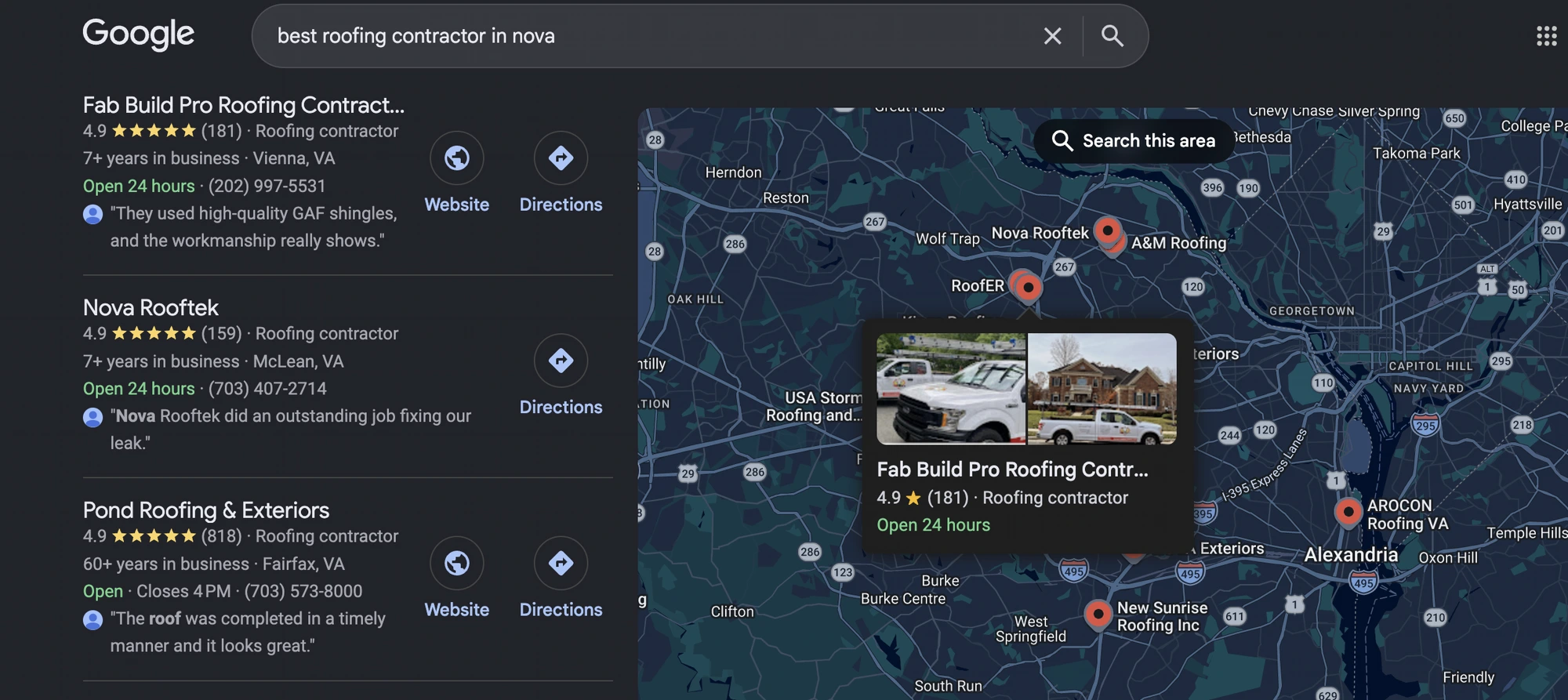Image resolution: width=1568 pixels, height=700 pixels.
Task: Open Pond Roofing & Exteriors website globe icon
Action: (x=457, y=563)
